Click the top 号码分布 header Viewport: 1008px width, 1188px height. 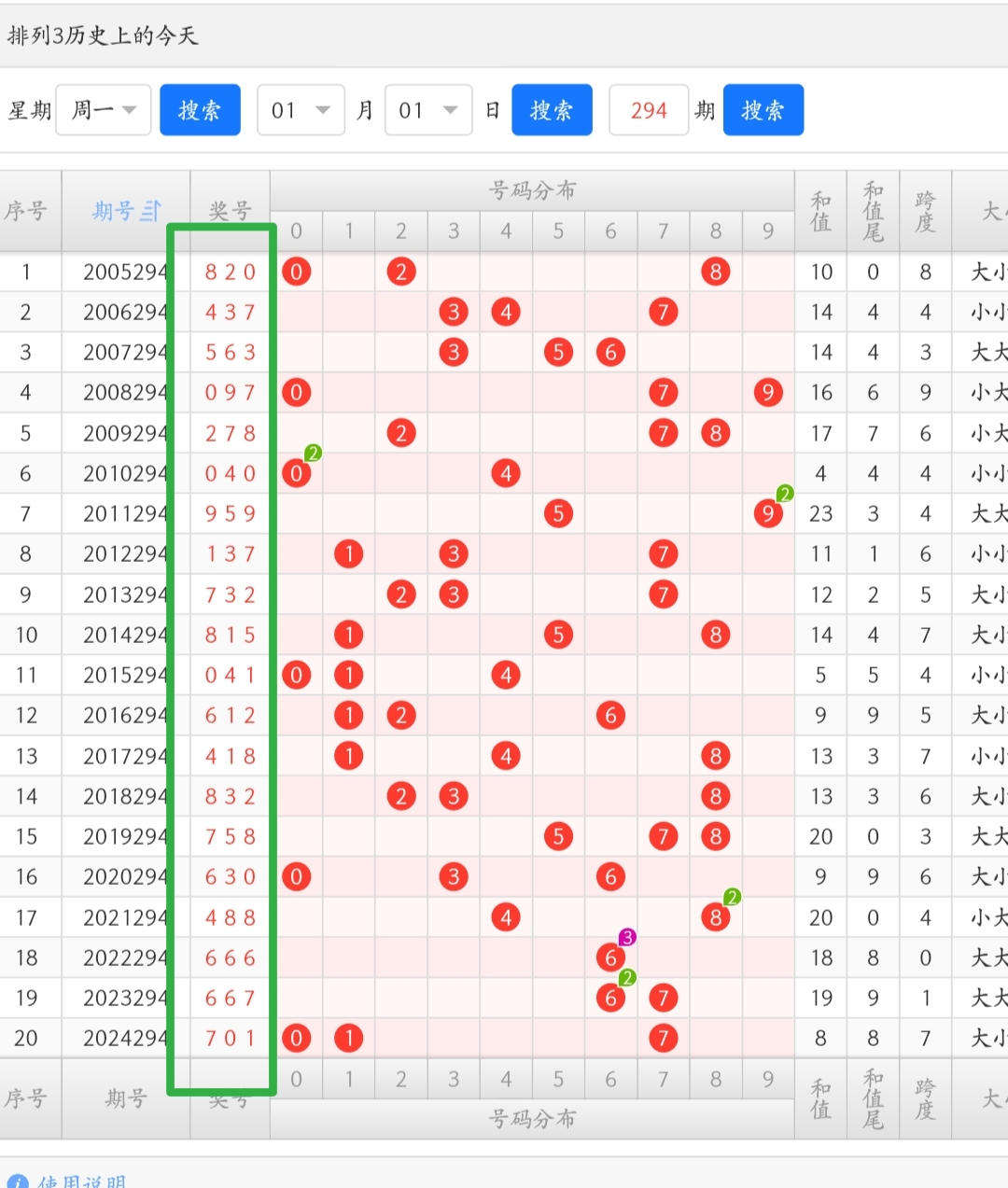[532, 190]
